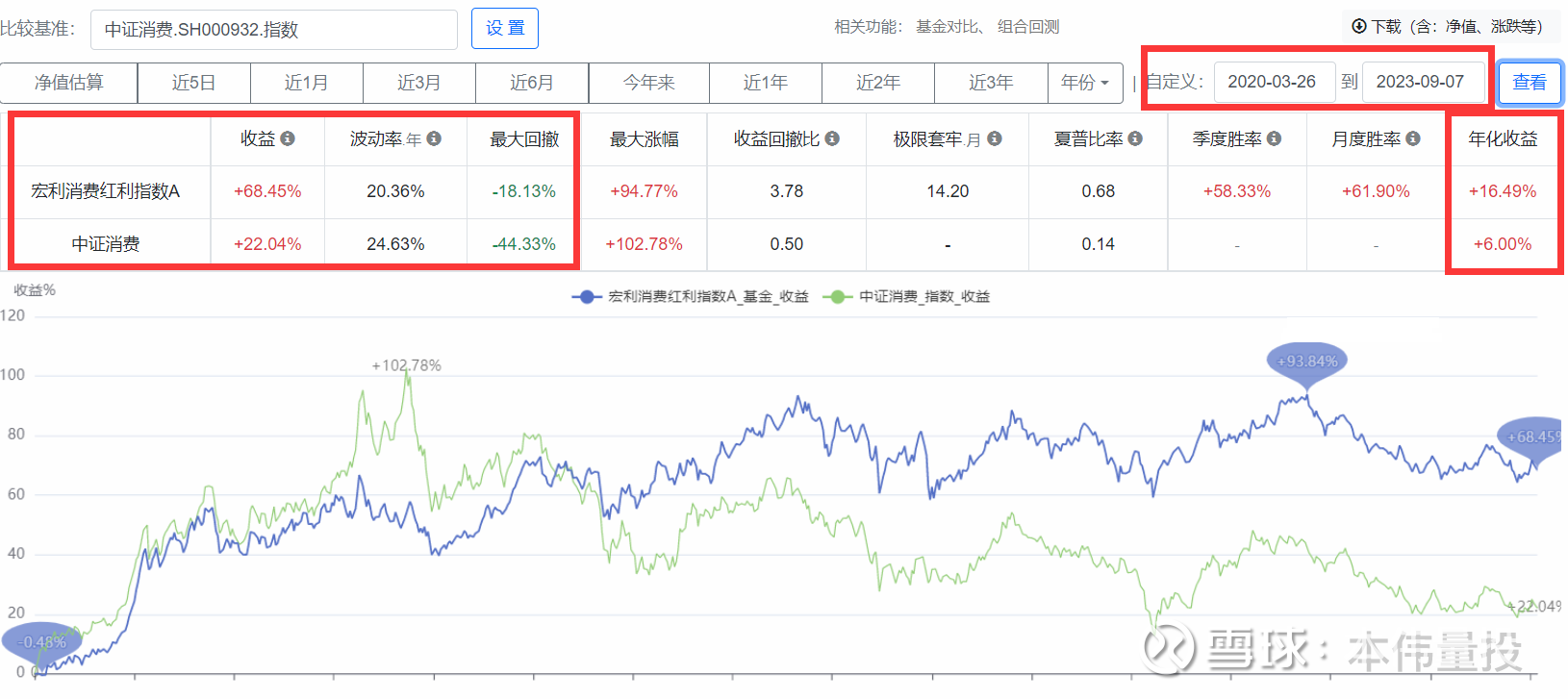Click the 设置 button
This screenshot has width=1568, height=699.
[x=505, y=28]
